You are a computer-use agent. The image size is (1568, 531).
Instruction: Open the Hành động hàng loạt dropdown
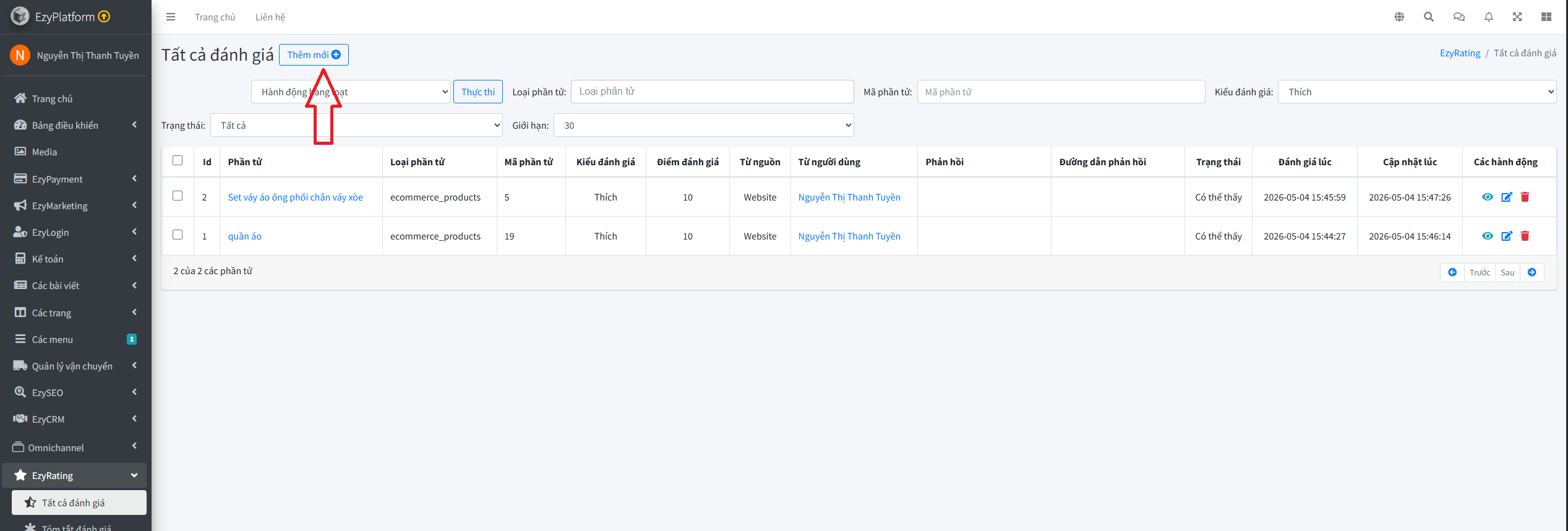(351, 92)
